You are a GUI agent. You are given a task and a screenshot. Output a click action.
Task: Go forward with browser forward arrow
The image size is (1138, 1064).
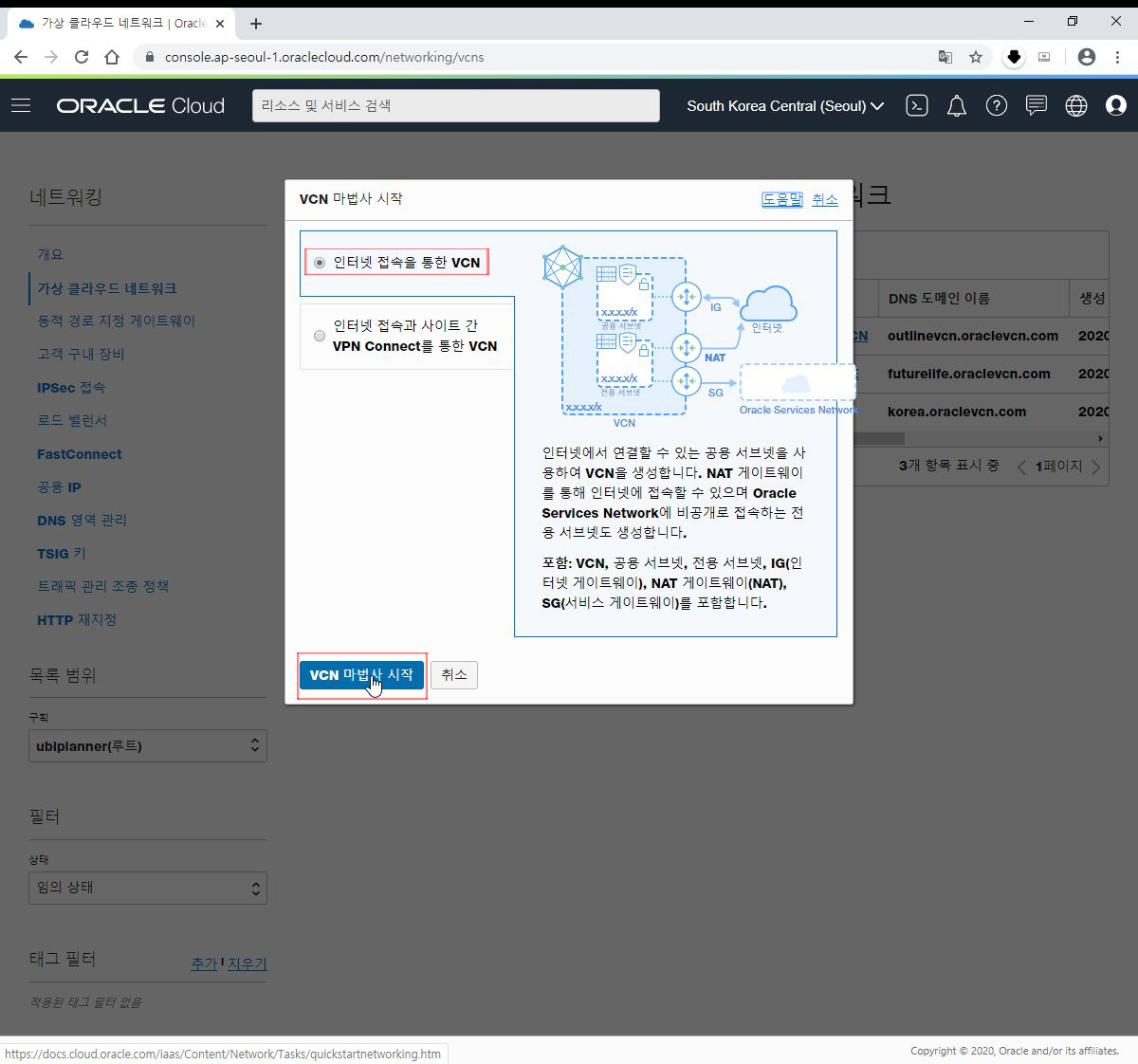pos(51,57)
